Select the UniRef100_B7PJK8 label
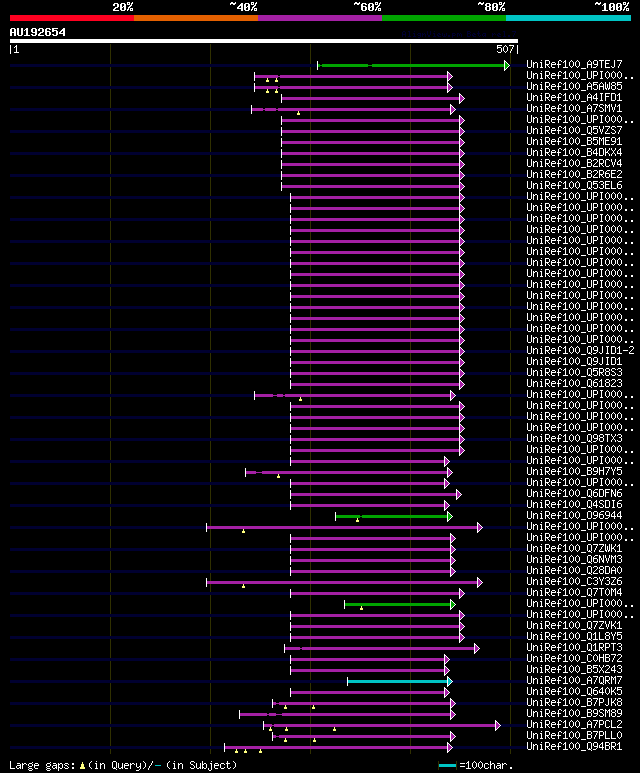The width and height of the screenshot is (640, 773). pos(574,703)
